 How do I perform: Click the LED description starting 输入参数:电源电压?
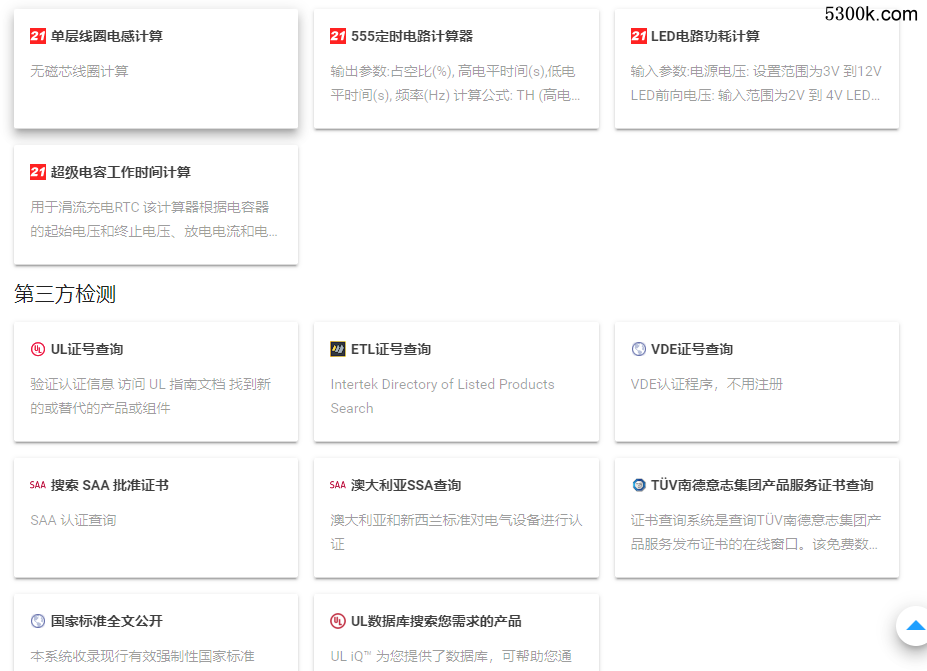pos(756,83)
